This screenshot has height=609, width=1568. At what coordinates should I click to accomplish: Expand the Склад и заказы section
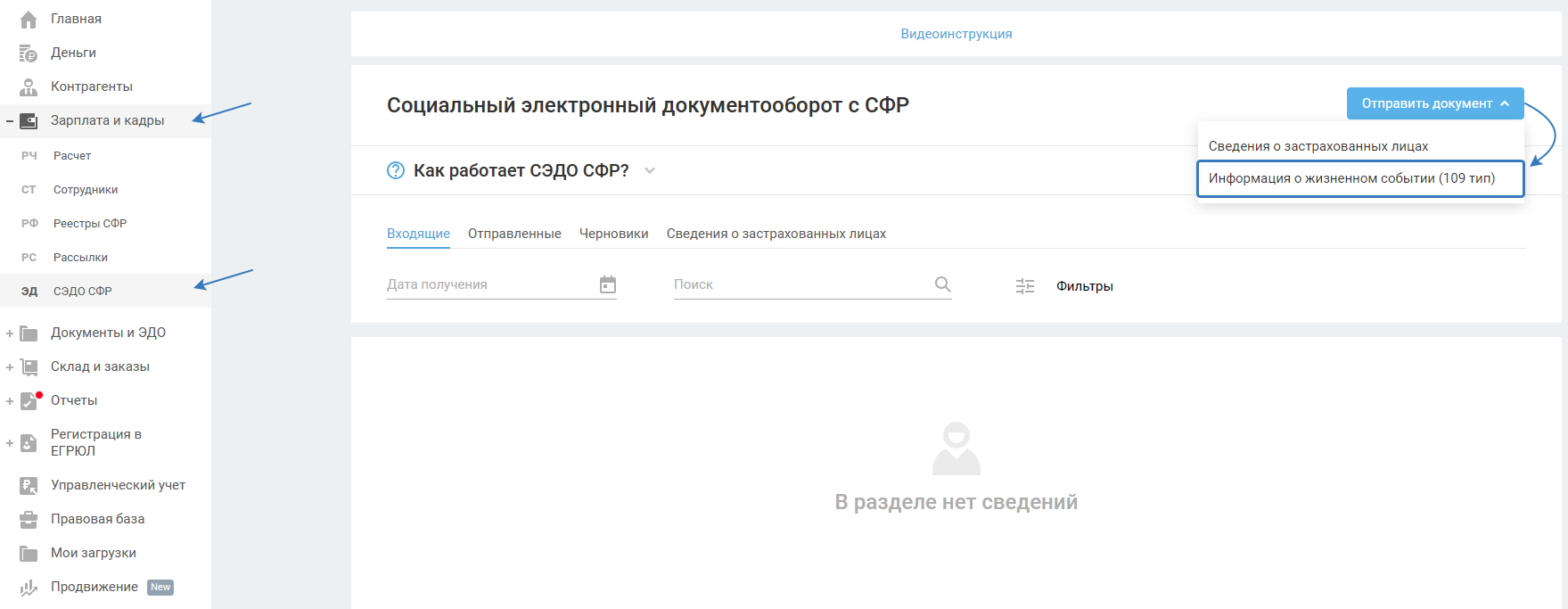[9, 367]
